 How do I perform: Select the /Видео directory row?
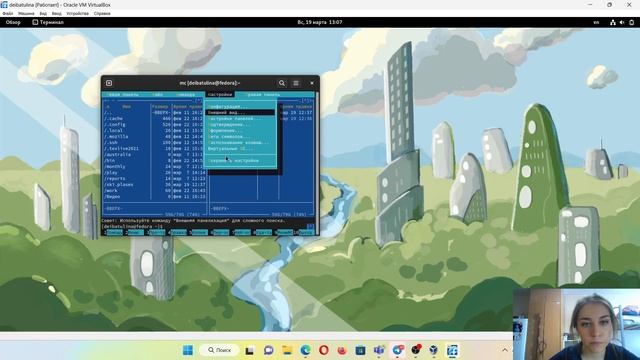coord(155,197)
